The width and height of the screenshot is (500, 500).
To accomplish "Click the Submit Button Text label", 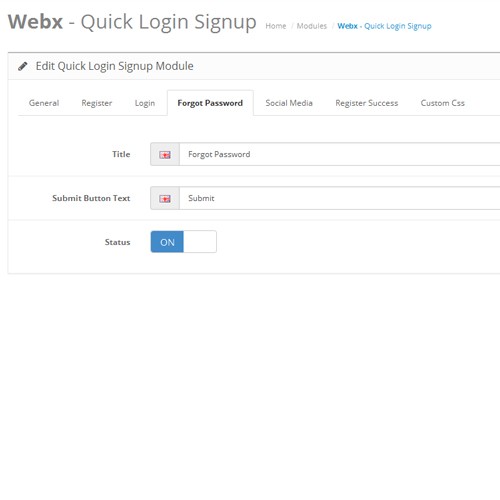I will click(91, 198).
